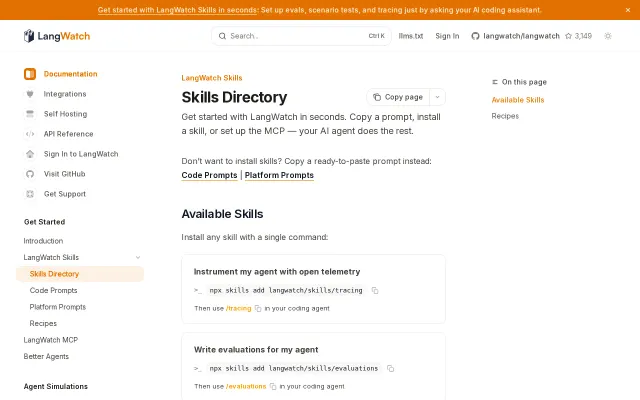Click the Visit GitHub sidebar icon
Viewport: 640px width, 400px height.
coord(30,174)
